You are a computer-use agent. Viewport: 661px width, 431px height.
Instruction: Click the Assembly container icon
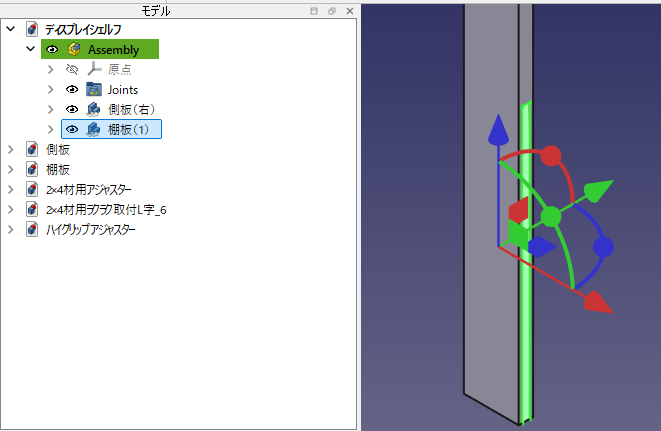(x=74, y=49)
